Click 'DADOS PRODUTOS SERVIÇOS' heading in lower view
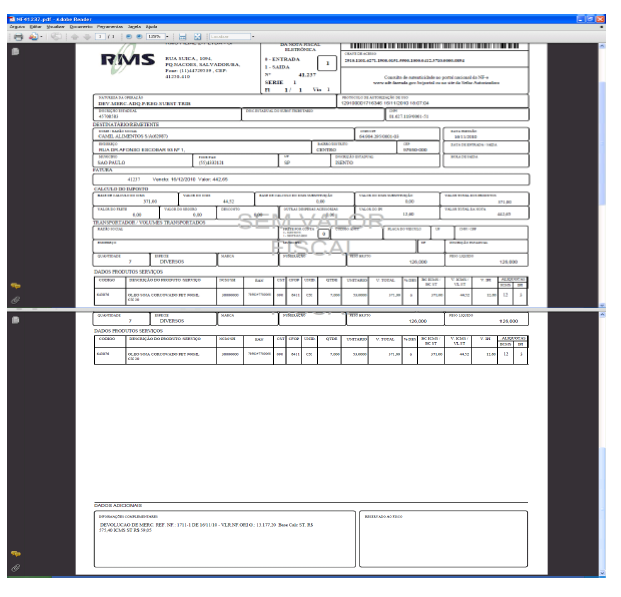This screenshot has width=621, height=597. click(x=128, y=331)
